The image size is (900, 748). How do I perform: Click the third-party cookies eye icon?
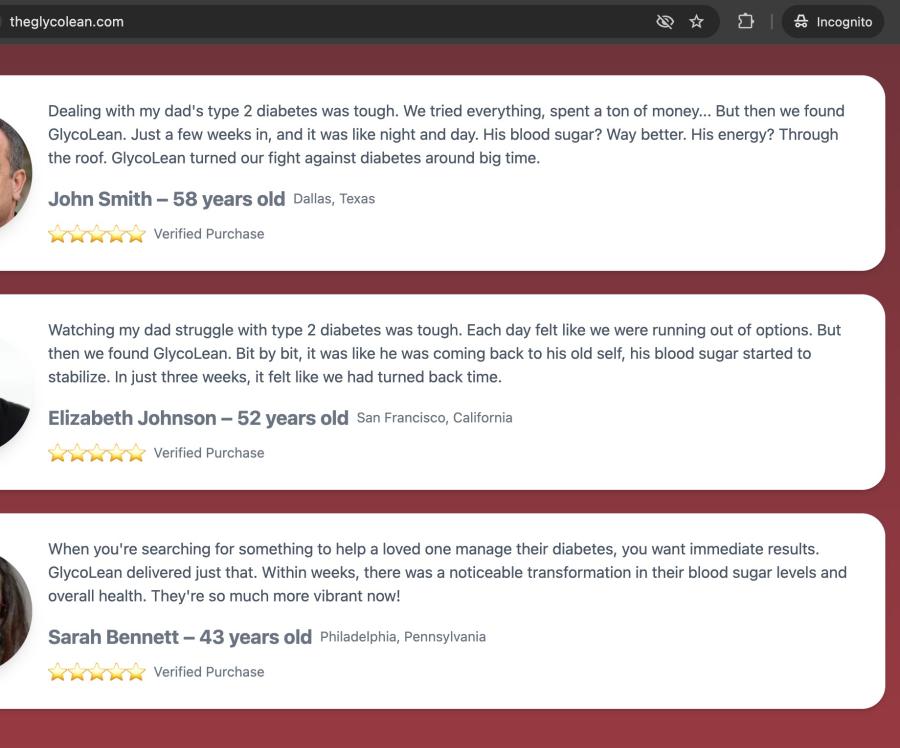665,21
